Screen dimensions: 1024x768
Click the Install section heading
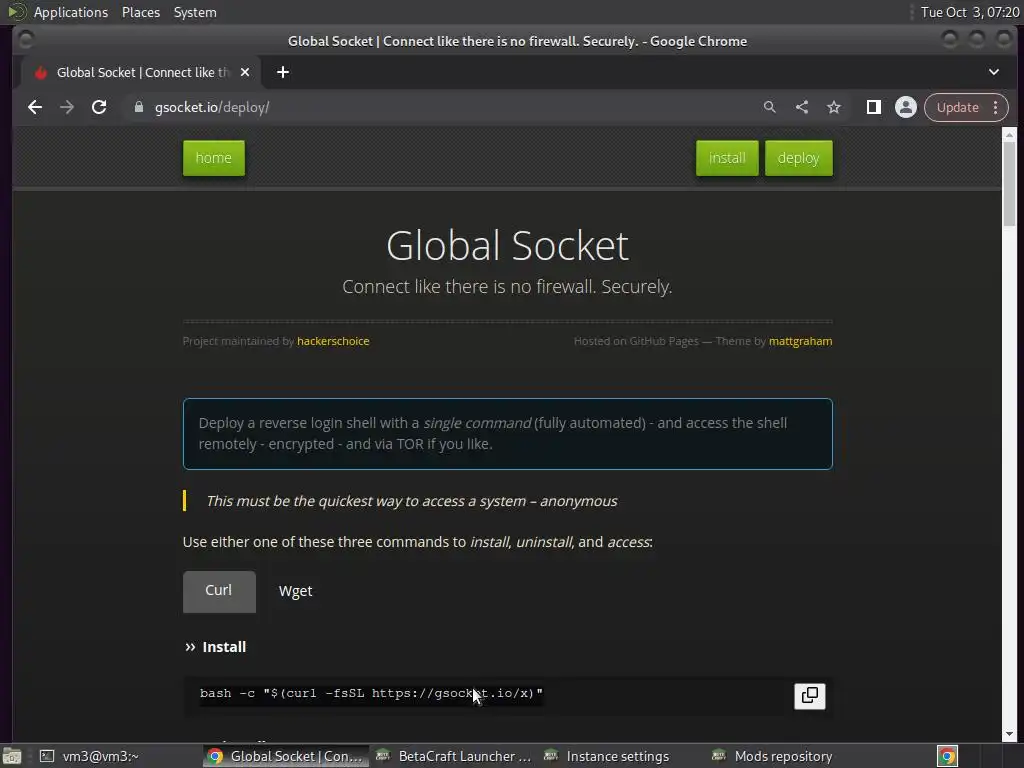coord(224,647)
